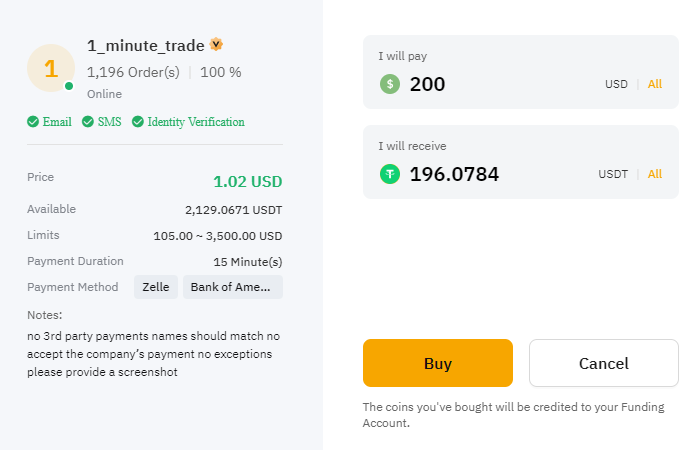The width and height of the screenshot is (695, 450).
Task: Select the Zelle payment method tag
Action: (x=156, y=287)
